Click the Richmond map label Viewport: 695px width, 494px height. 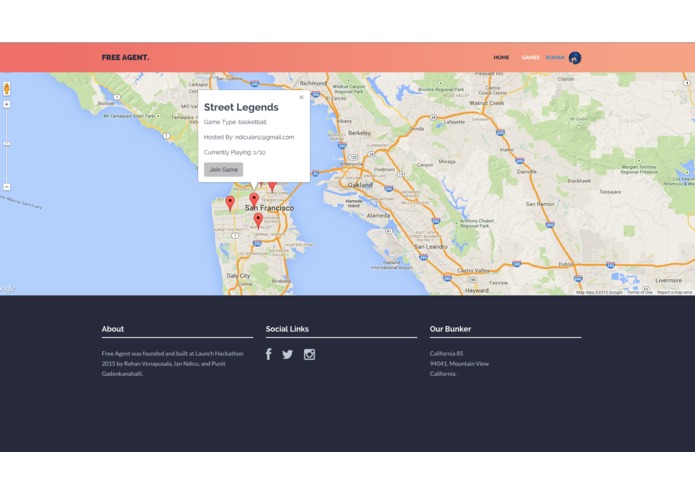coord(313,83)
